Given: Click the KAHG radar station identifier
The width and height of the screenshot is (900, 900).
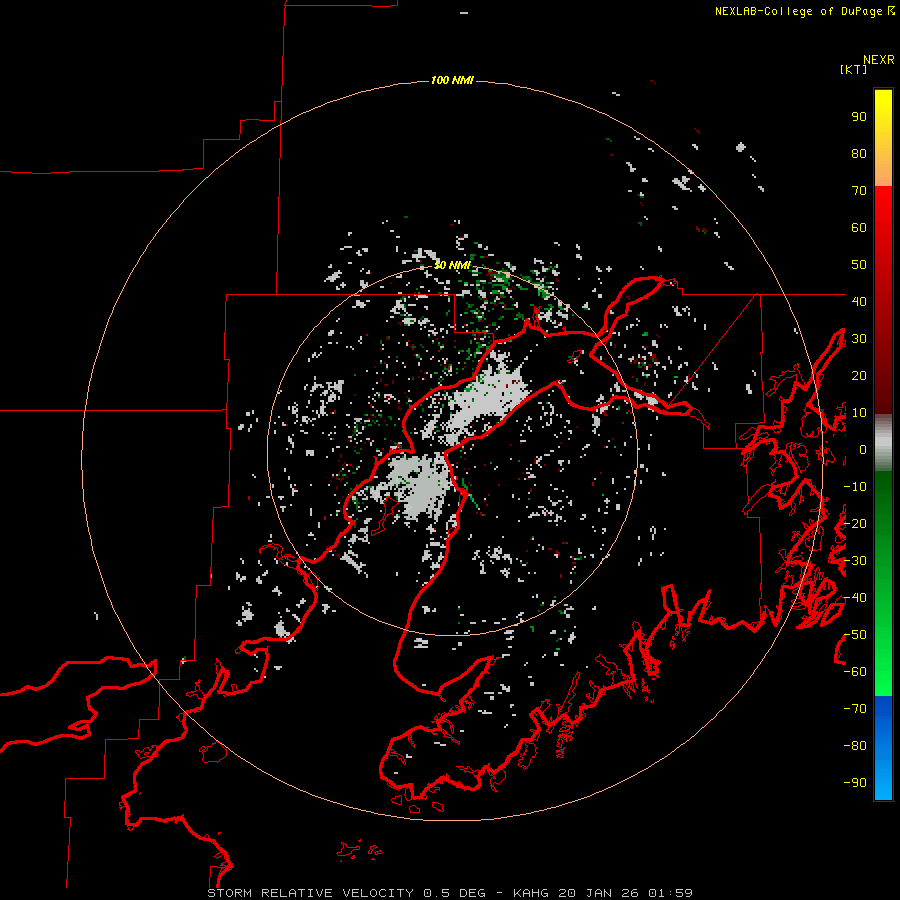Looking at the screenshot, I should [x=530, y=893].
